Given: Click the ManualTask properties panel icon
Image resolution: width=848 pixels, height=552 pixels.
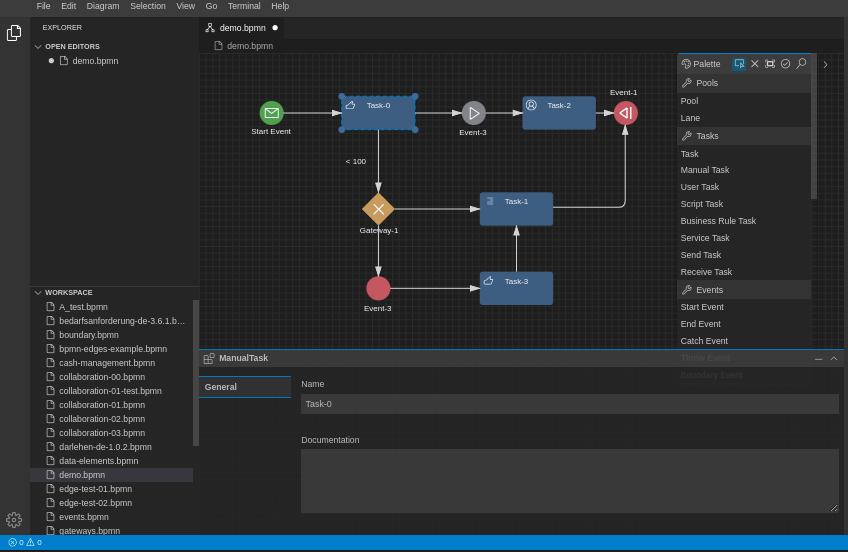Looking at the screenshot, I should (x=209, y=358).
